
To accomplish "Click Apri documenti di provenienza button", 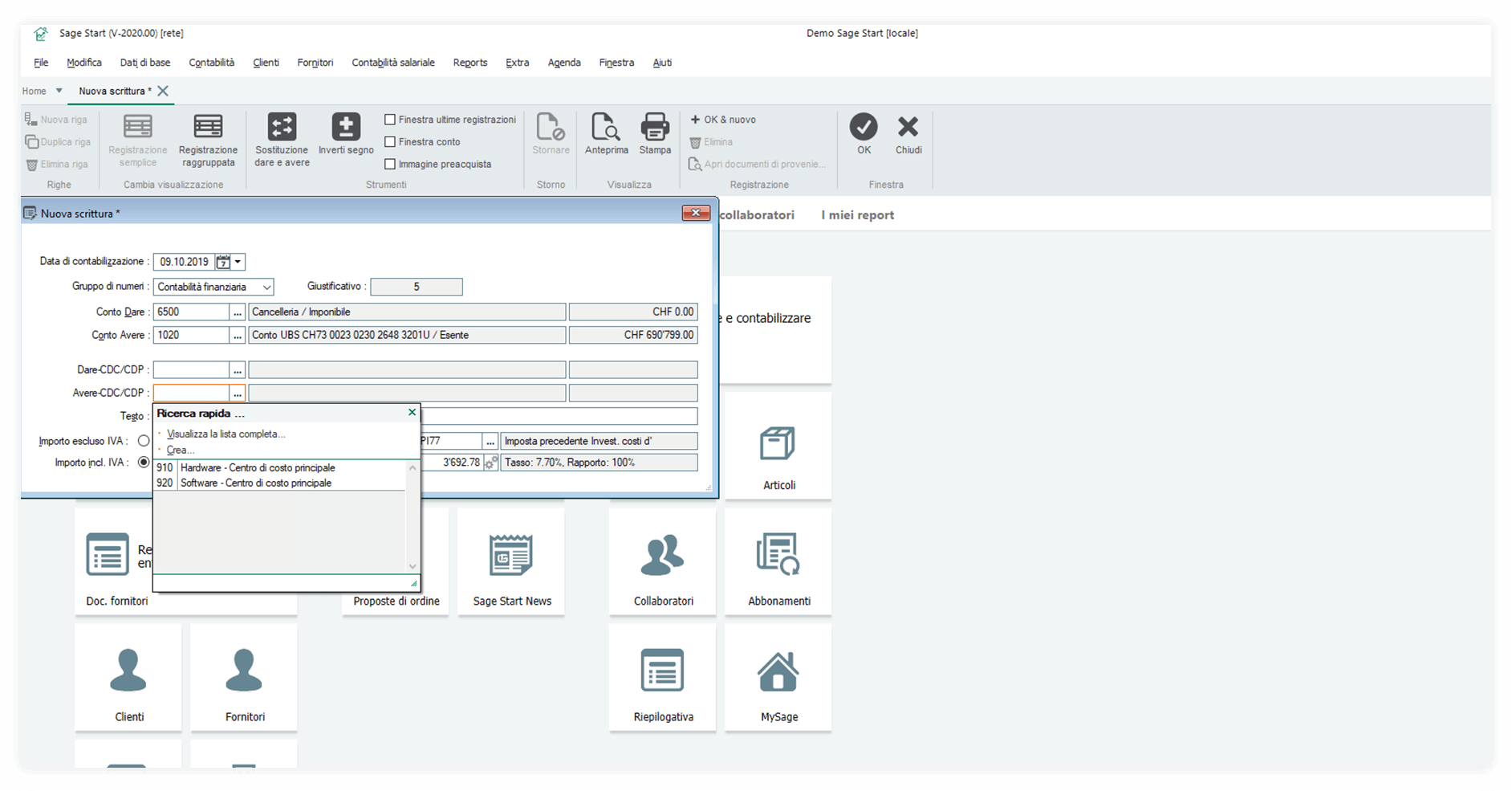I will [758, 165].
